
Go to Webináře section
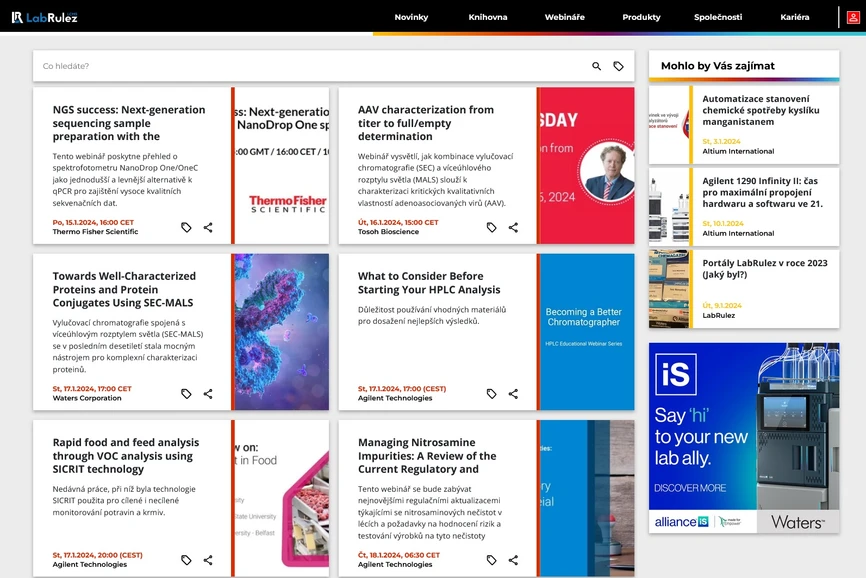coord(564,17)
